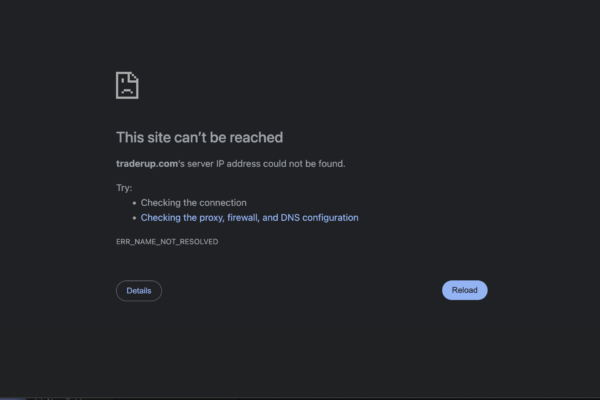Image resolution: width=600 pixels, height=400 pixels.
Task: Click the 'Checking the connection' suggestion
Action: (x=194, y=203)
